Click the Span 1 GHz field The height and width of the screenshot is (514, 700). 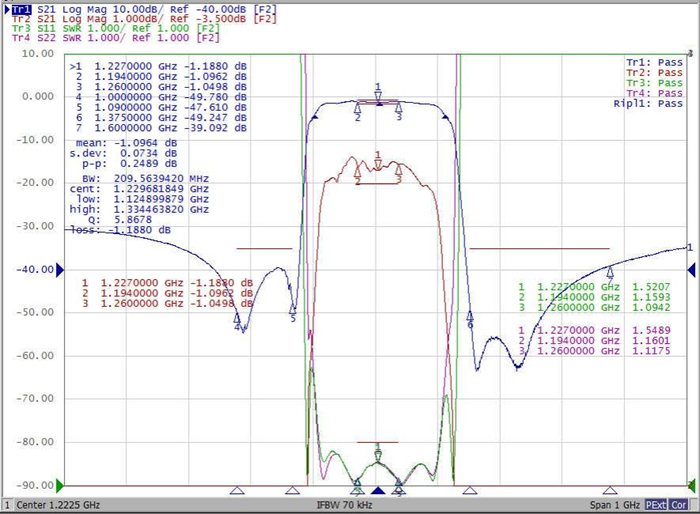(x=615, y=505)
